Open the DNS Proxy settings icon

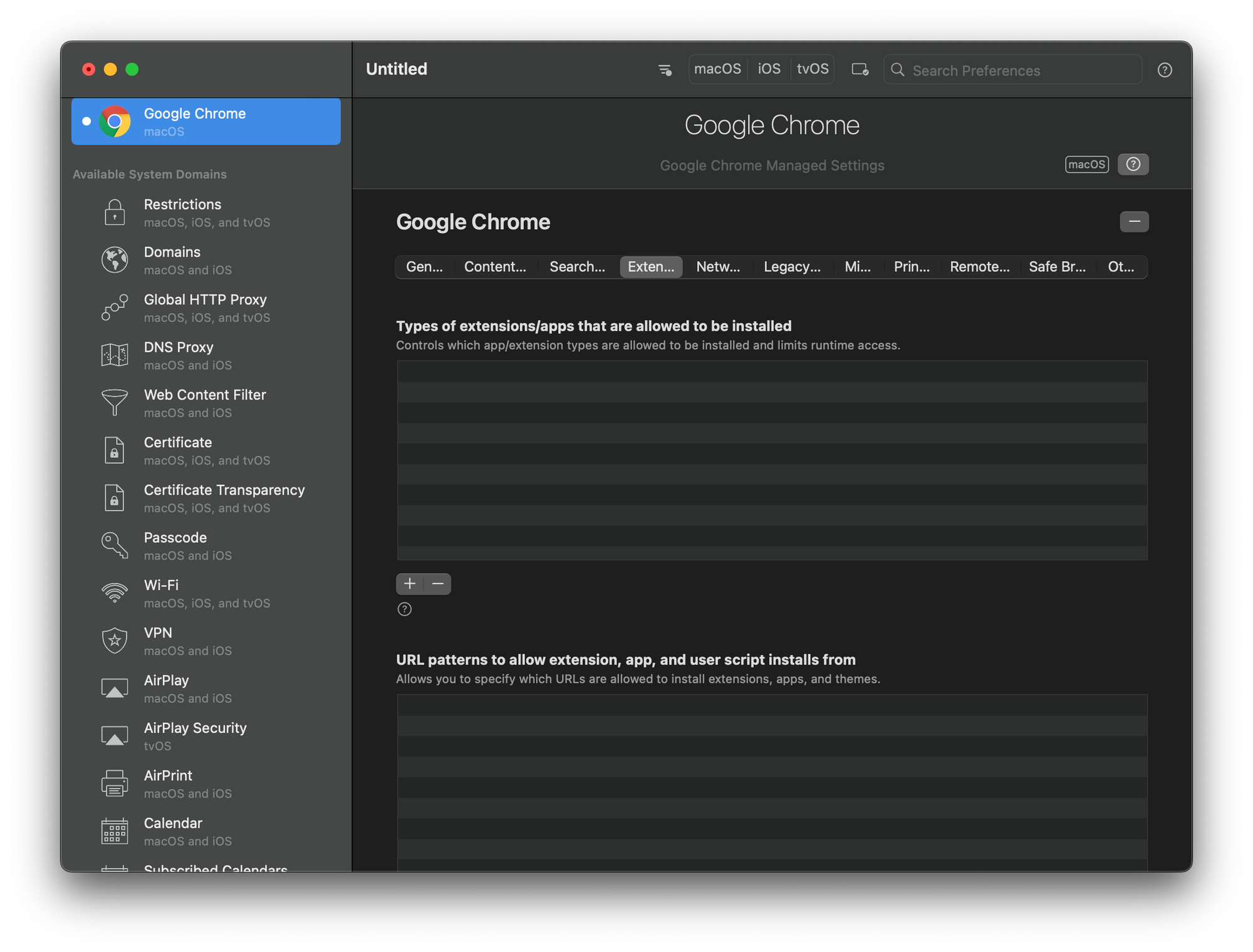pyautogui.click(x=113, y=354)
